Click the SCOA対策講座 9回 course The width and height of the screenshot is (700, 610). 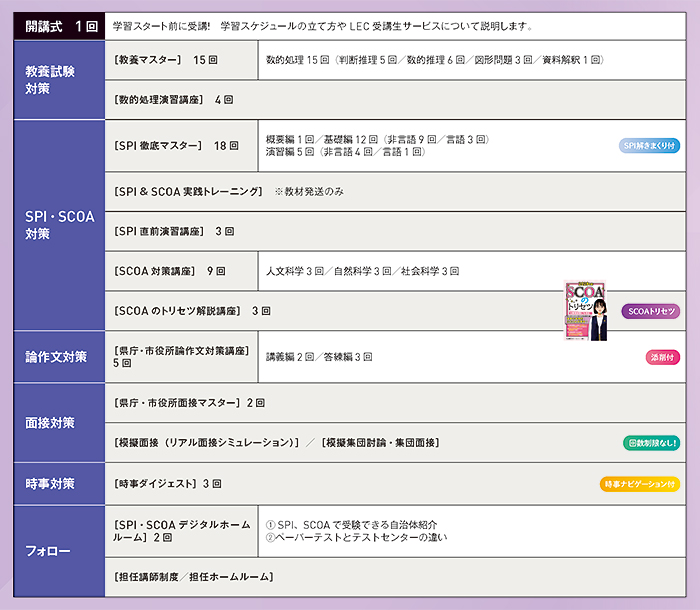point(170,271)
